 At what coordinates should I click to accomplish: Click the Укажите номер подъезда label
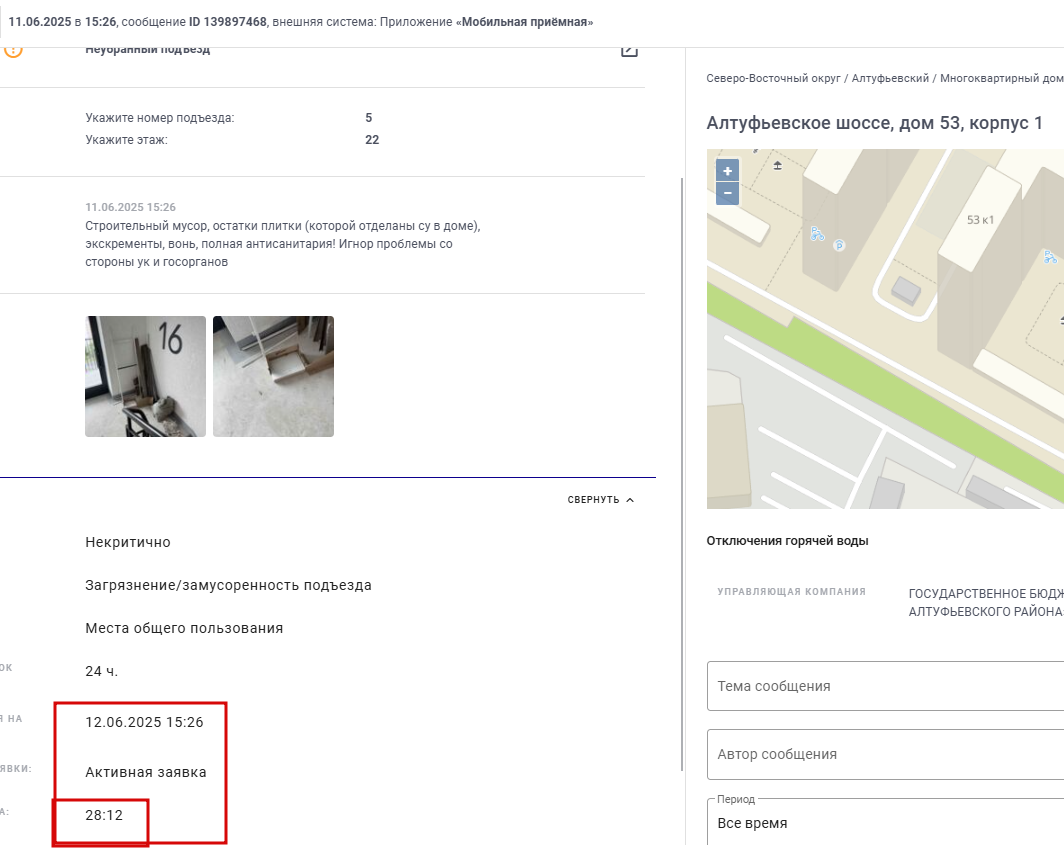[159, 117]
